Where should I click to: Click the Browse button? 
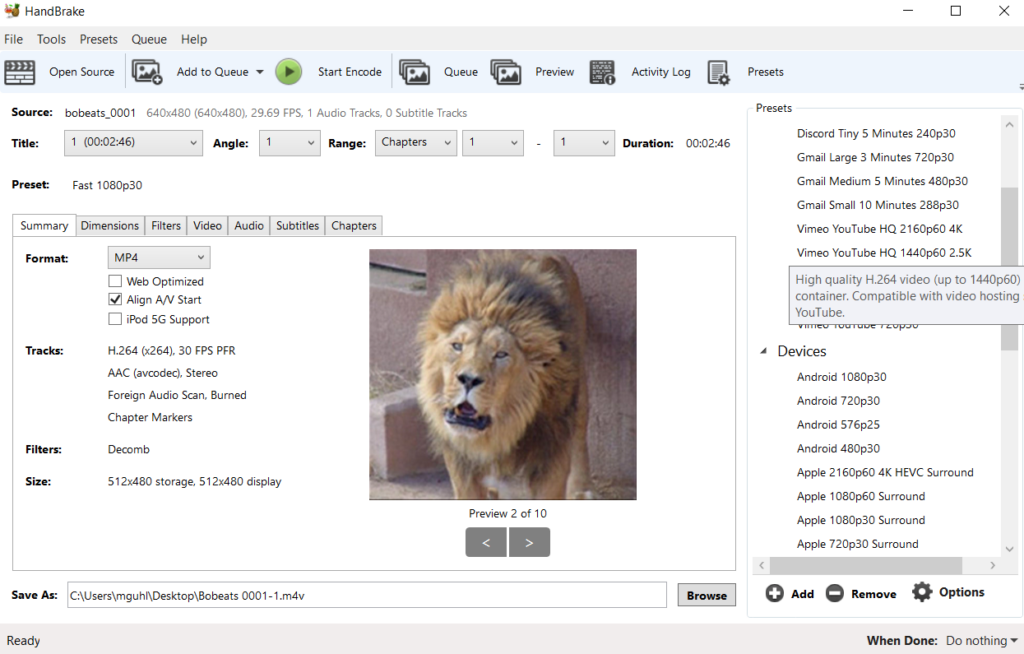tap(706, 595)
